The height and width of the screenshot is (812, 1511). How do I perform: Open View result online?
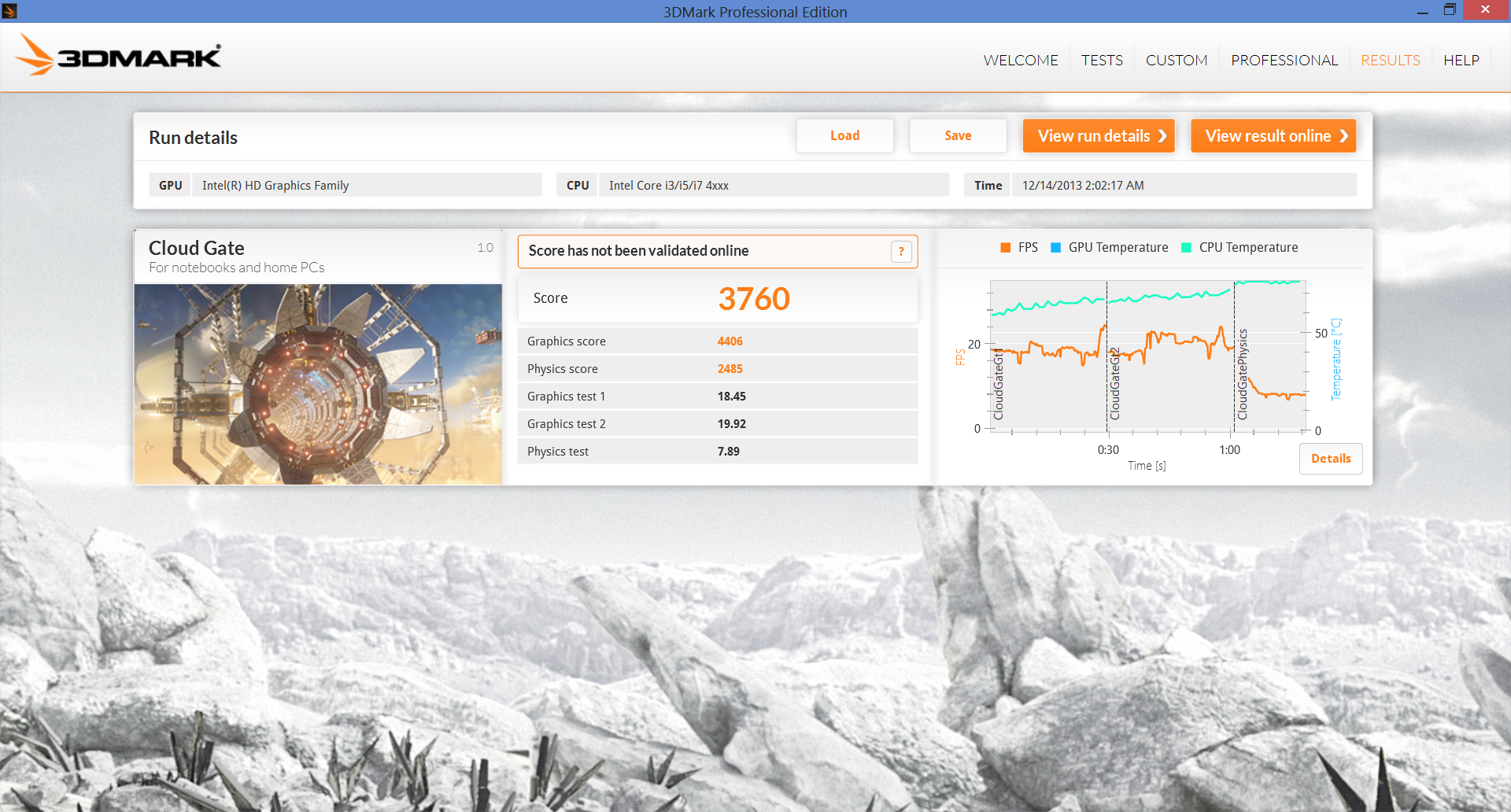(1273, 135)
